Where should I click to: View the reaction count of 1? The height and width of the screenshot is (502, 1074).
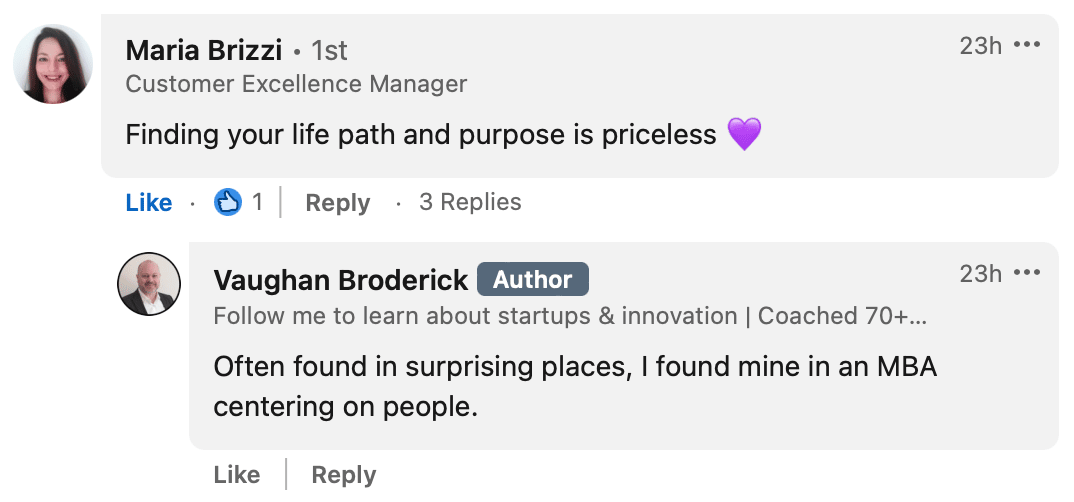click(257, 202)
